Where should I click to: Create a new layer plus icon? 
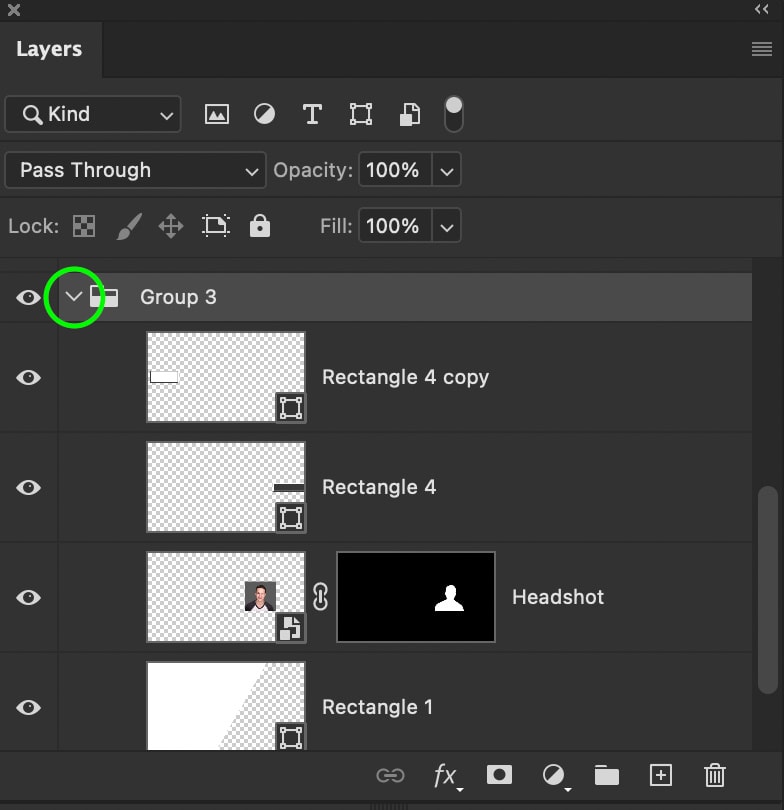(661, 775)
